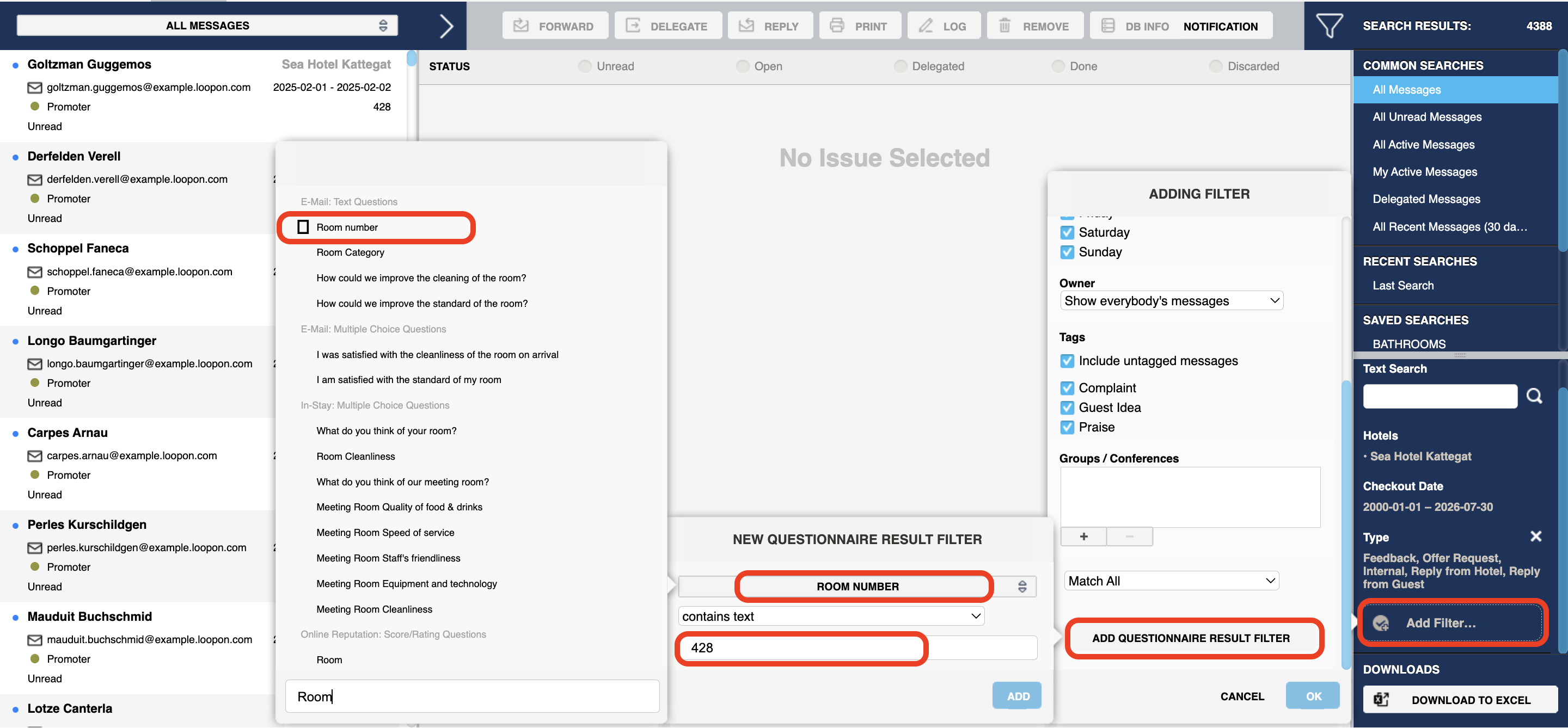This screenshot has height=728, width=1568.
Task: Click the DOWNLOAD TO EXCEL button
Action: [1460, 699]
